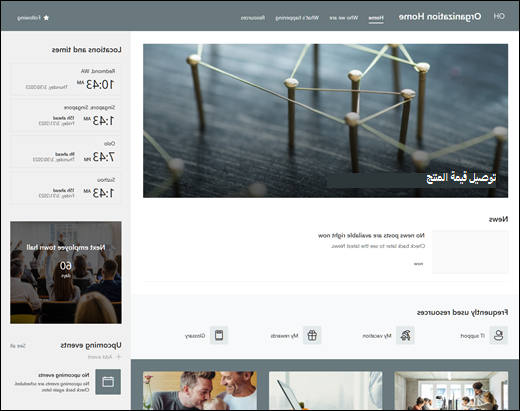
Task: Click the Upcoming events heading
Action: point(91,345)
